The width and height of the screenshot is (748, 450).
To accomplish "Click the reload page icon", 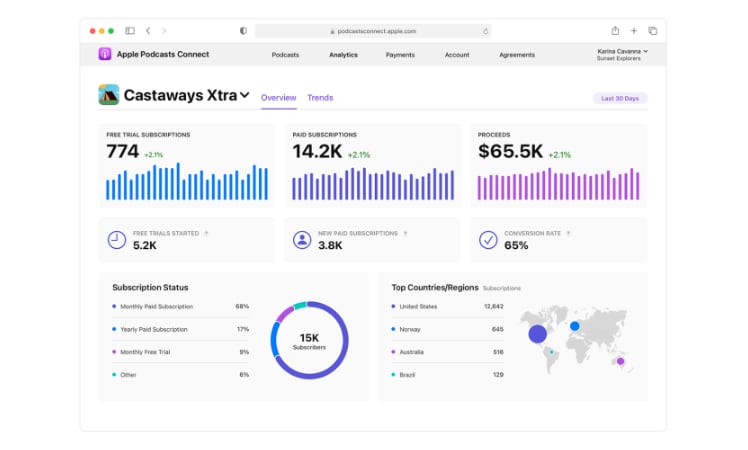I will click(x=486, y=31).
